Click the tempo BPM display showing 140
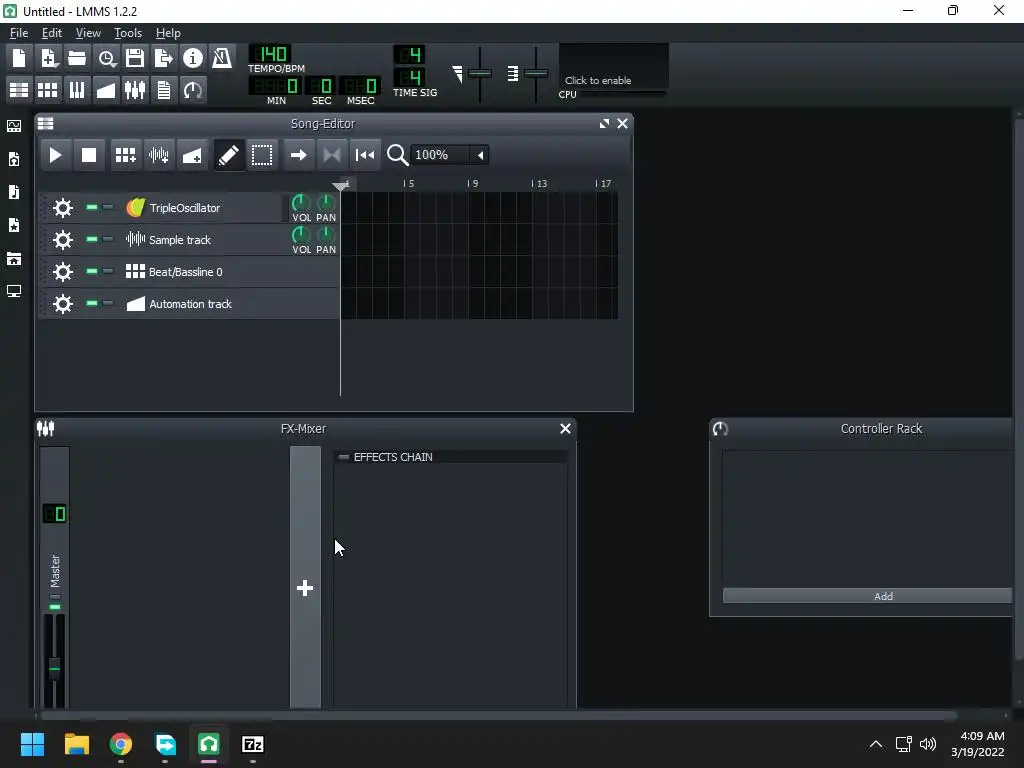Image resolution: width=1024 pixels, height=768 pixels. click(x=270, y=54)
